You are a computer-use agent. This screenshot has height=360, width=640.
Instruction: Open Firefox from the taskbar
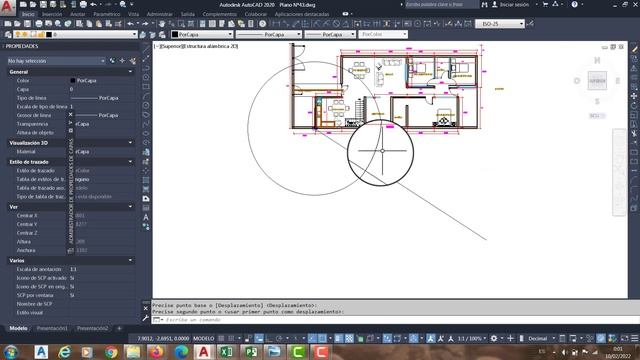click(x=156, y=352)
